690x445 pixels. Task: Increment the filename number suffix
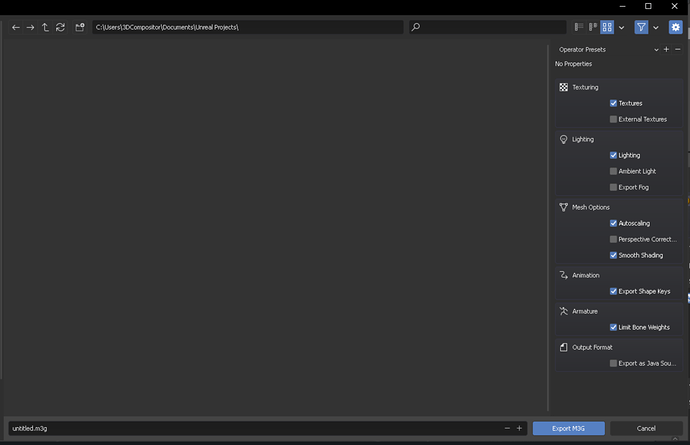(519, 428)
